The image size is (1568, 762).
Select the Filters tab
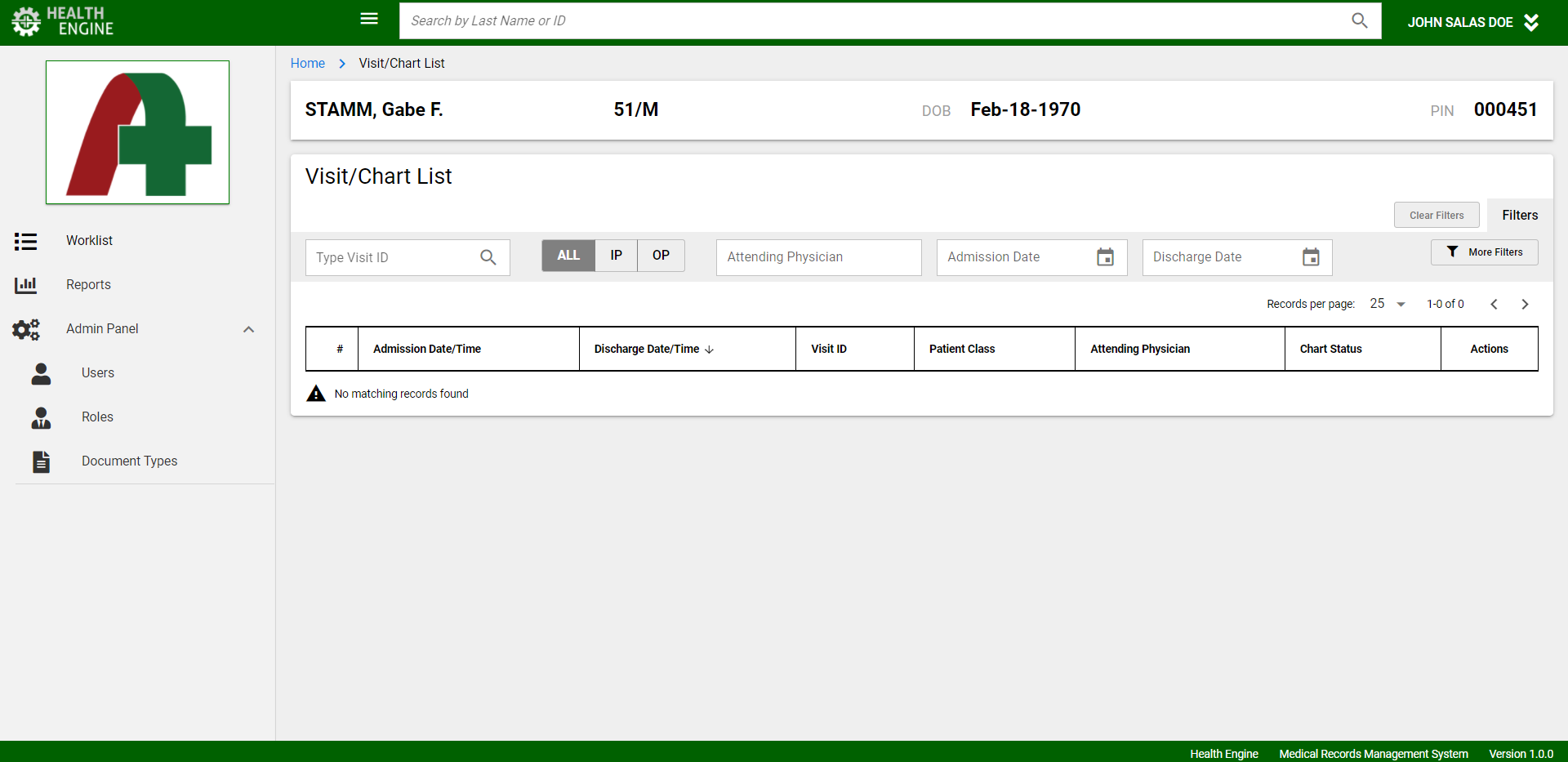pyautogui.click(x=1520, y=216)
